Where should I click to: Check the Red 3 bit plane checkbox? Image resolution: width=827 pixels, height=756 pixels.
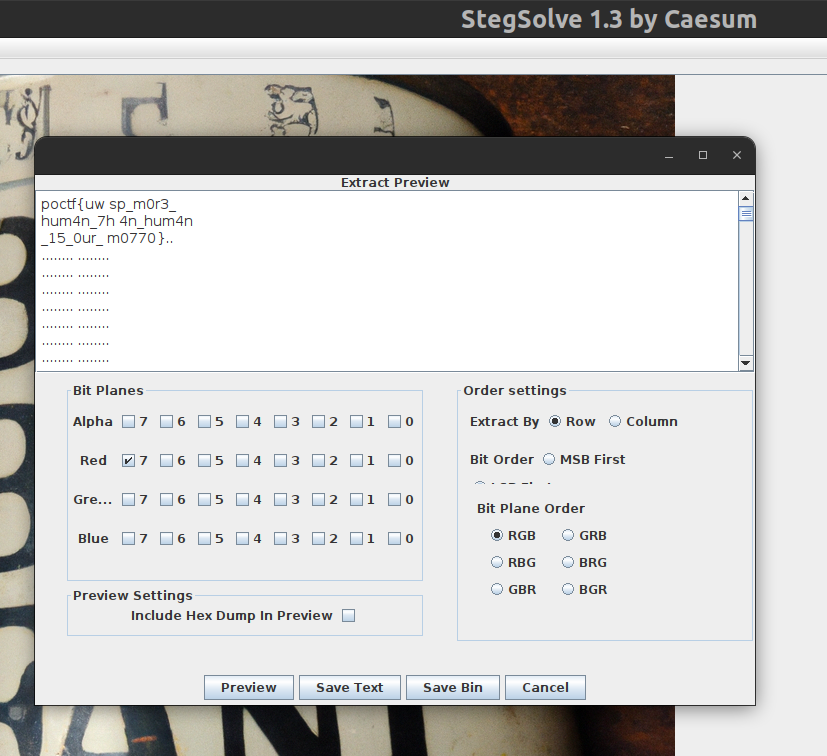click(x=280, y=461)
